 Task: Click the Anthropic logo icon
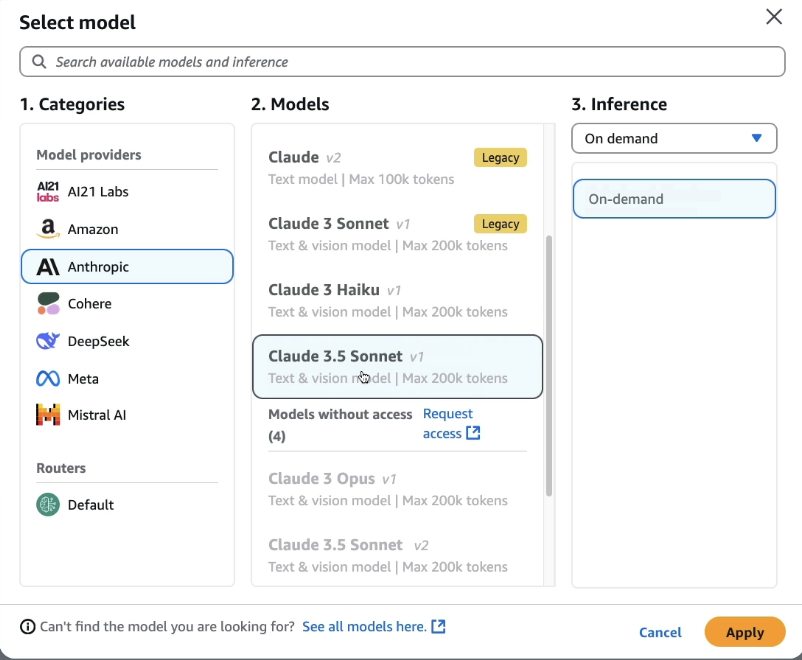point(48,267)
